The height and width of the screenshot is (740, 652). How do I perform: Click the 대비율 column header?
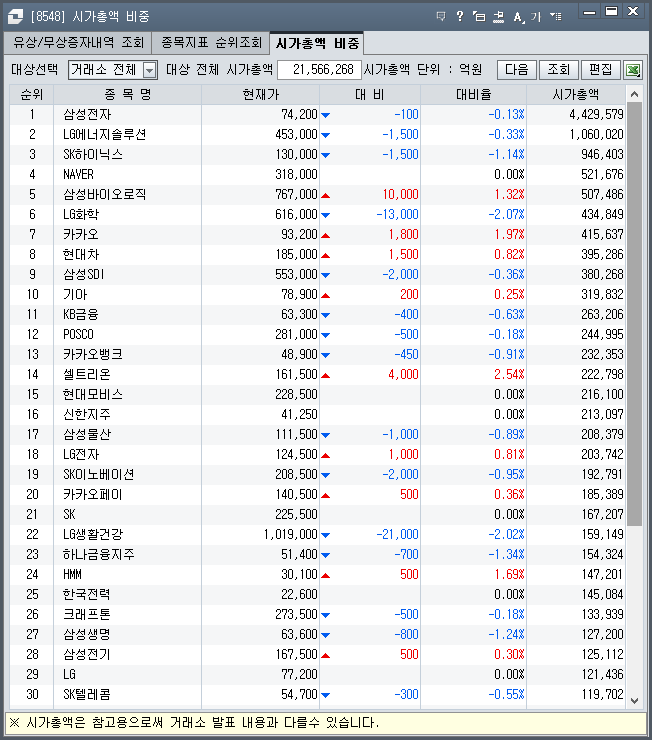473,95
